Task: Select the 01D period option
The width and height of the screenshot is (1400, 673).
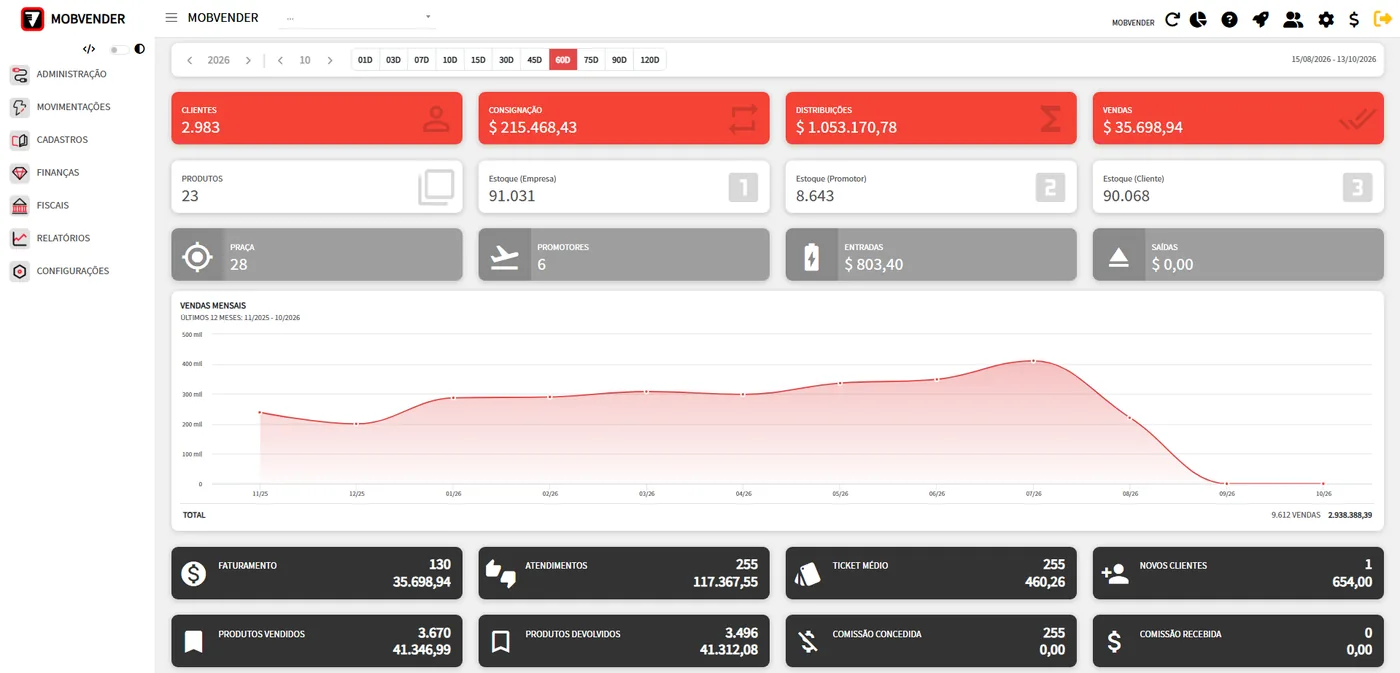Action: pyautogui.click(x=365, y=60)
